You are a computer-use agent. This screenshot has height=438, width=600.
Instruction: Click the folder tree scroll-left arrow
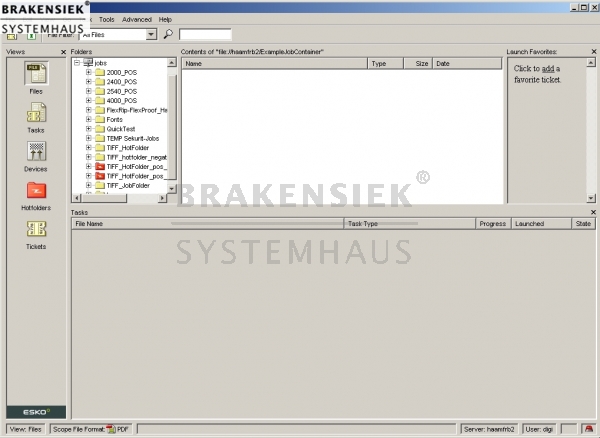click(x=77, y=198)
